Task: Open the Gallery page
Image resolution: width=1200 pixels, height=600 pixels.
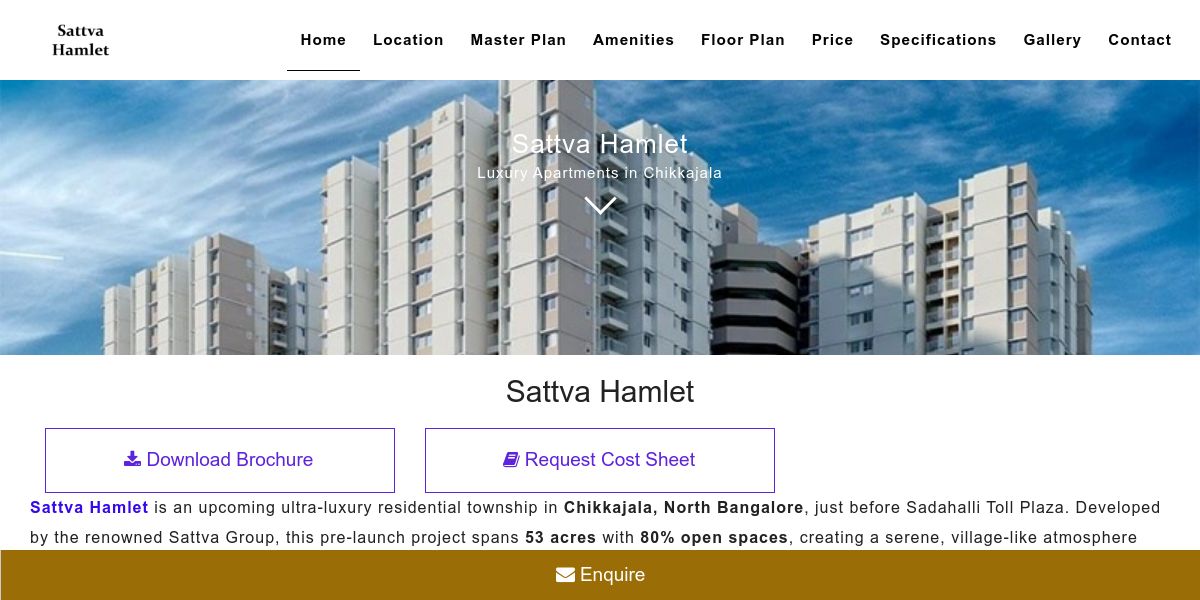Action: point(1052,40)
